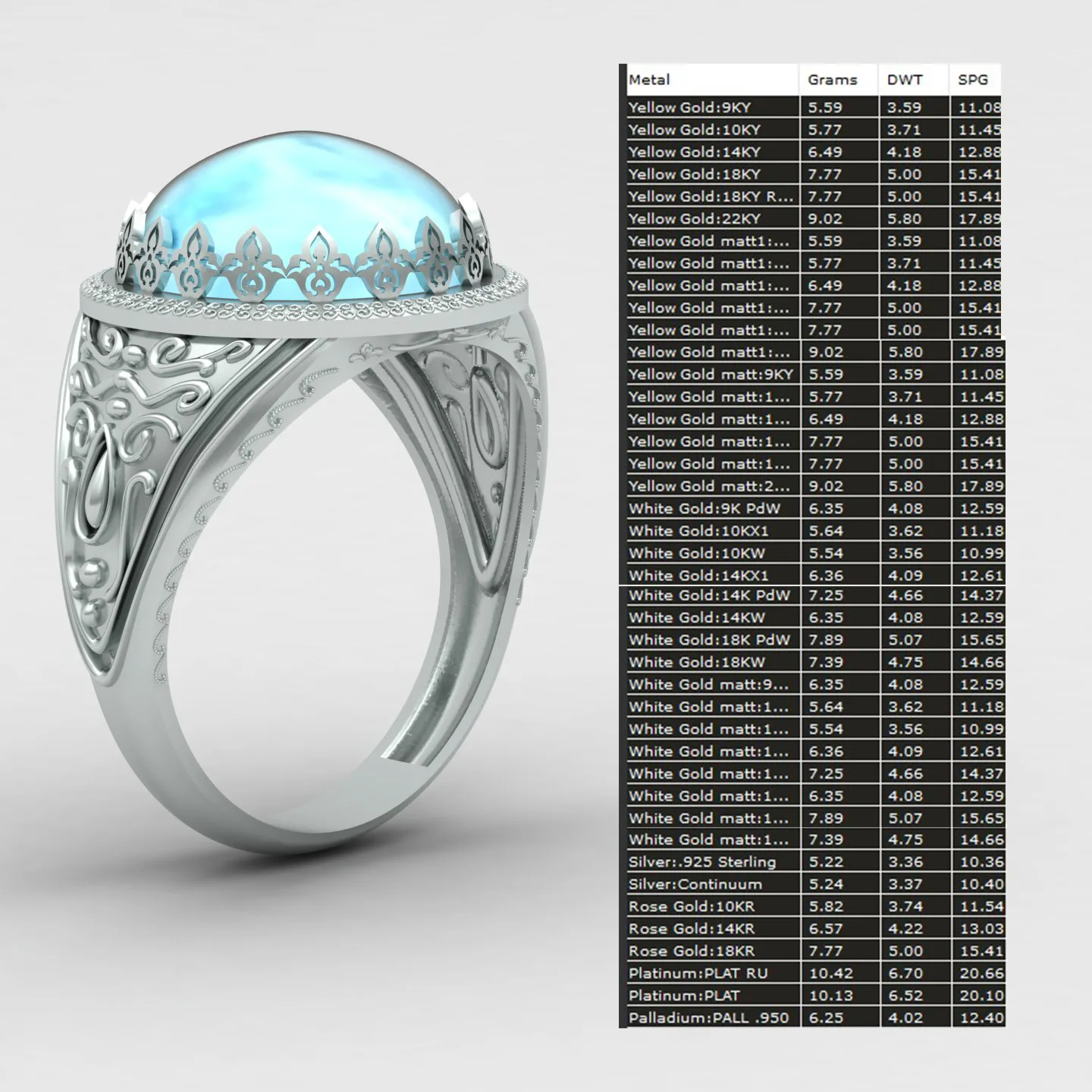This screenshot has height=1092, width=1092.
Task: Click the Yellow Gold:10KY metal name
Action: point(694,130)
